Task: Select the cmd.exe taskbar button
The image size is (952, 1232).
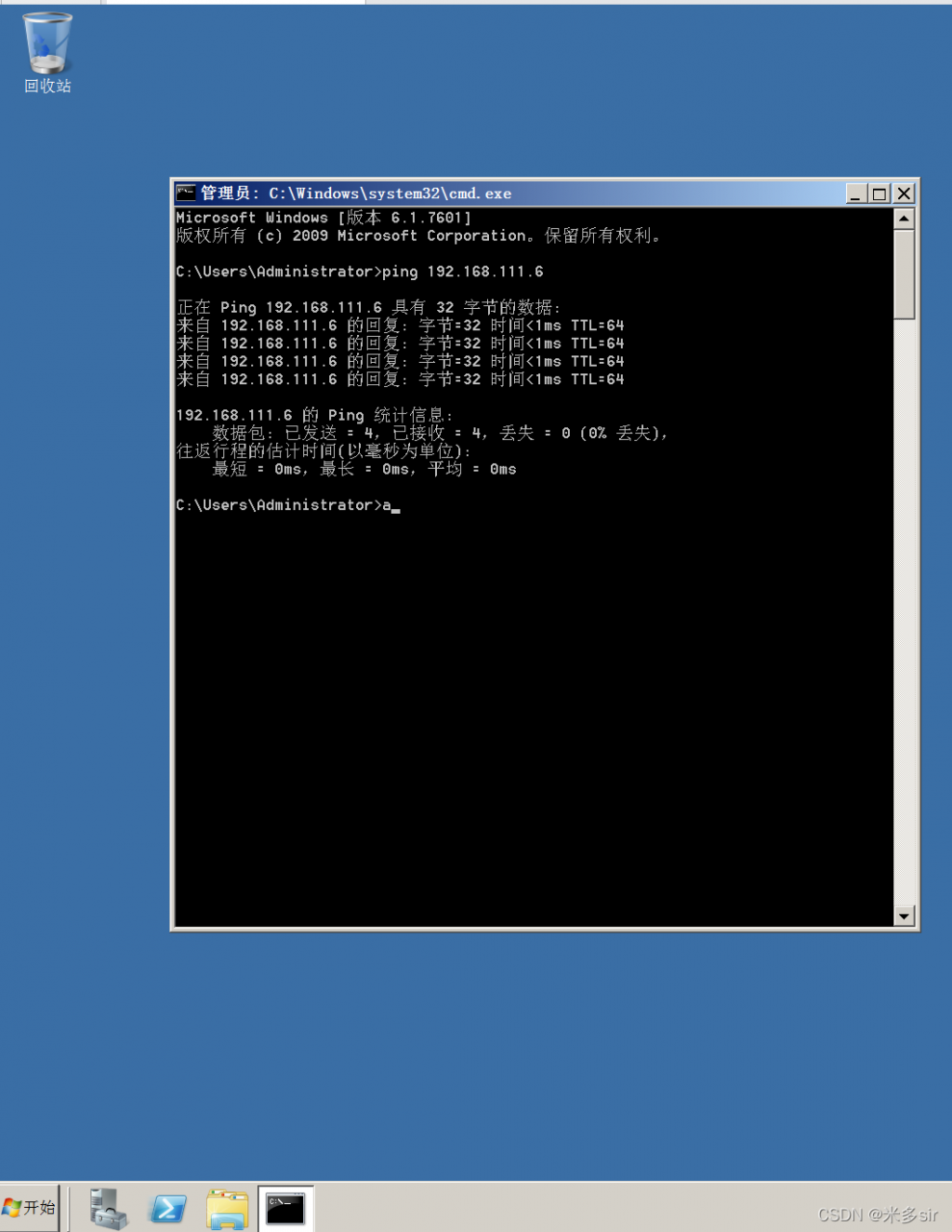Action: click(x=286, y=1208)
